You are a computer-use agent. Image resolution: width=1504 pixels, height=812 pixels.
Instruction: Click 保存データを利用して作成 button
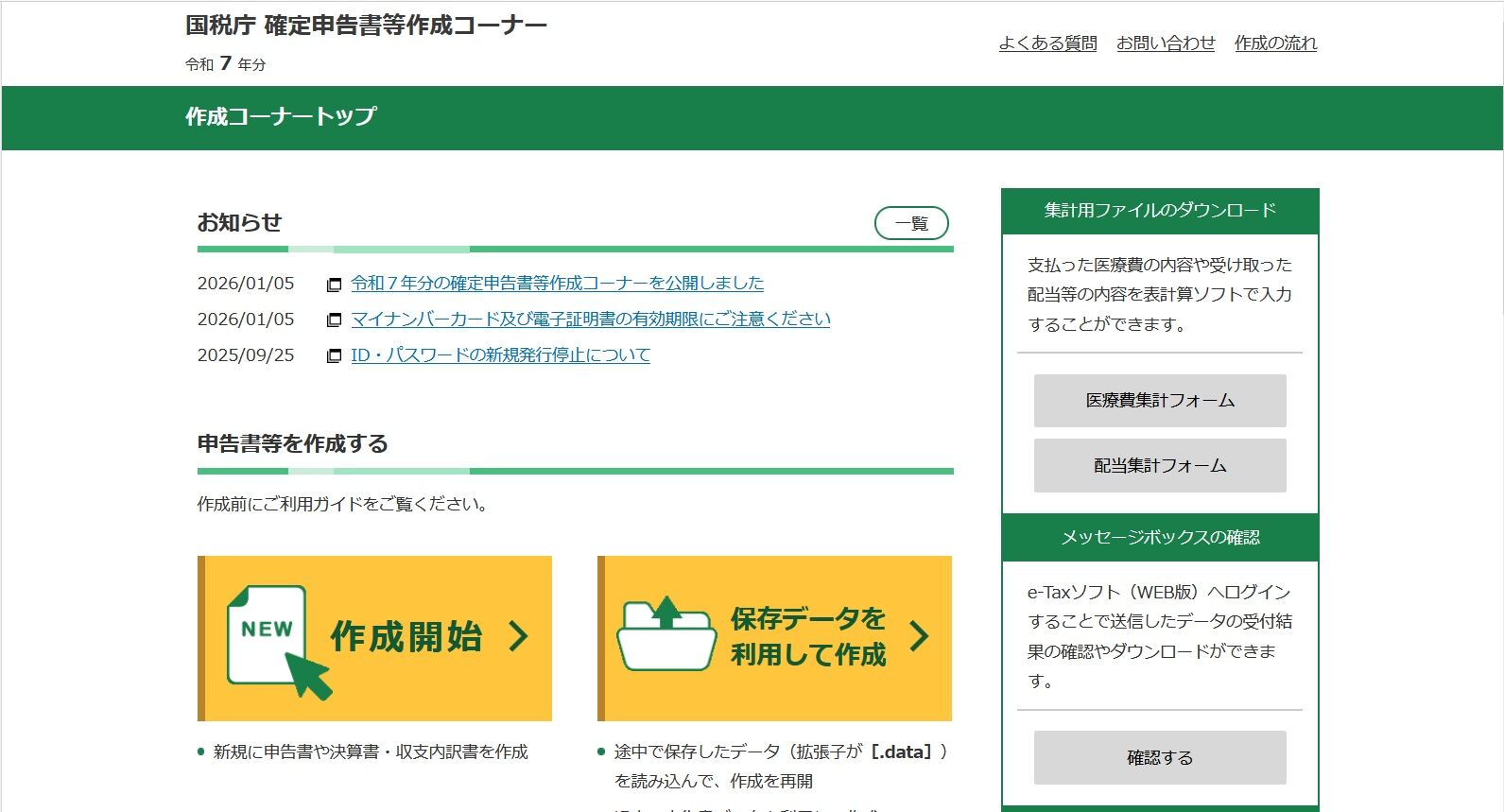[774, 638]
